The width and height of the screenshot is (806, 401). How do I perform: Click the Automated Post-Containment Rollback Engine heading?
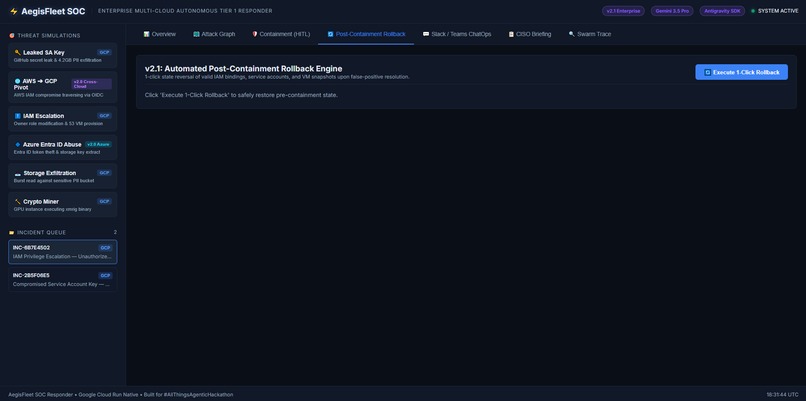[244, 68]
